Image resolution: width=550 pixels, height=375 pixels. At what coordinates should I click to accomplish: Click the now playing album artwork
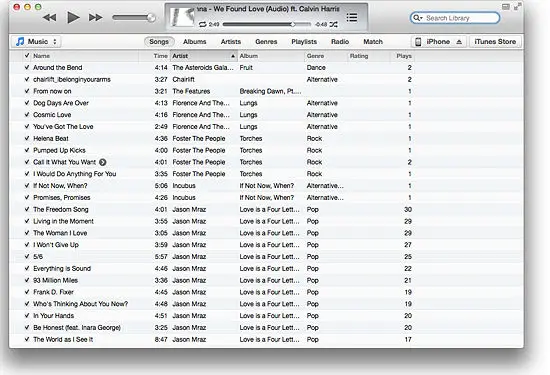(x=182, y=17)
